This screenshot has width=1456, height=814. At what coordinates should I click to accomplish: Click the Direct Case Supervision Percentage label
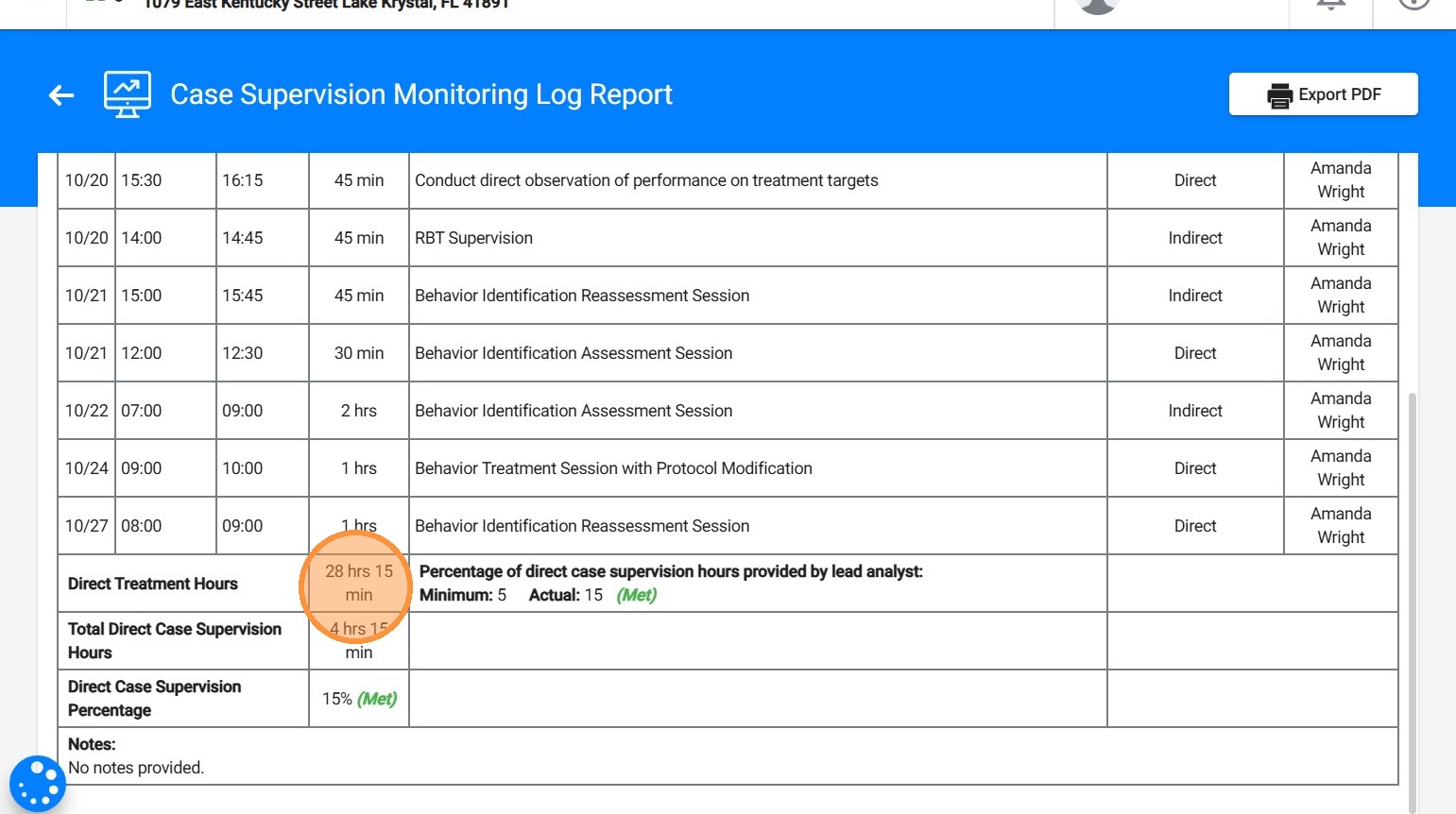click(x=154, y=699)
